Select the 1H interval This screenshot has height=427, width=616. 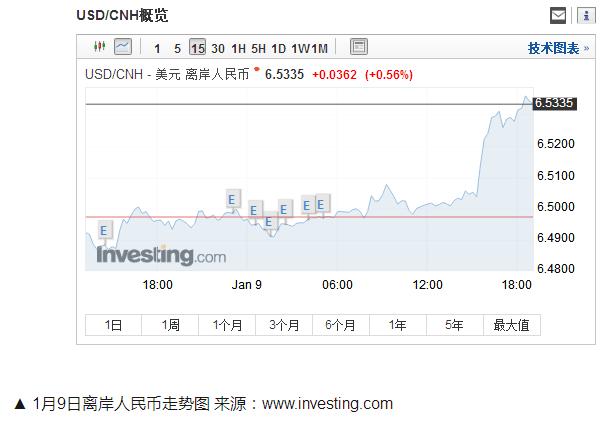pyautogui.click(x=238, y=48)
